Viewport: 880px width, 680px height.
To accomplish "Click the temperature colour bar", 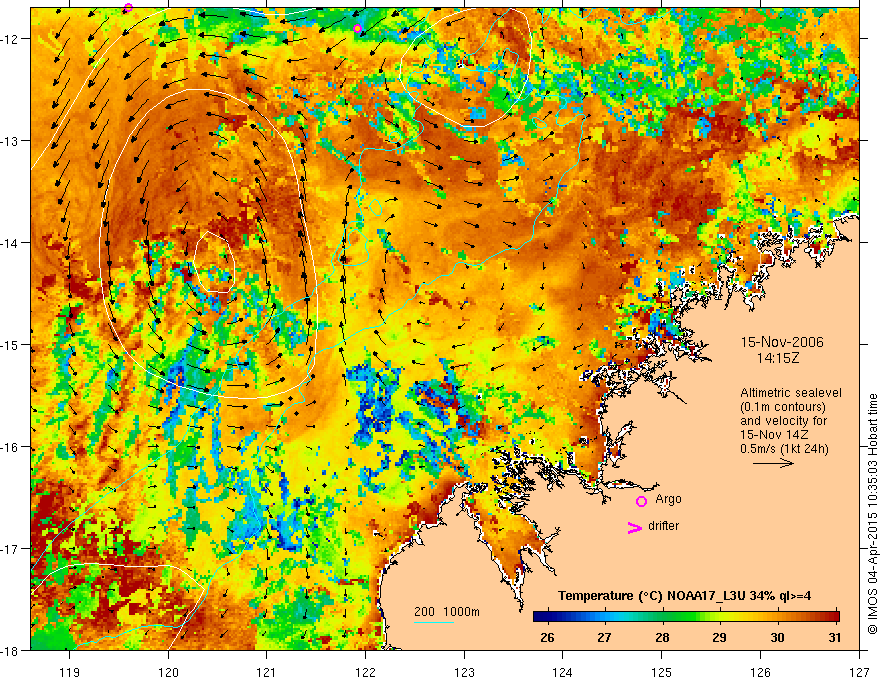I will [686, 616].
